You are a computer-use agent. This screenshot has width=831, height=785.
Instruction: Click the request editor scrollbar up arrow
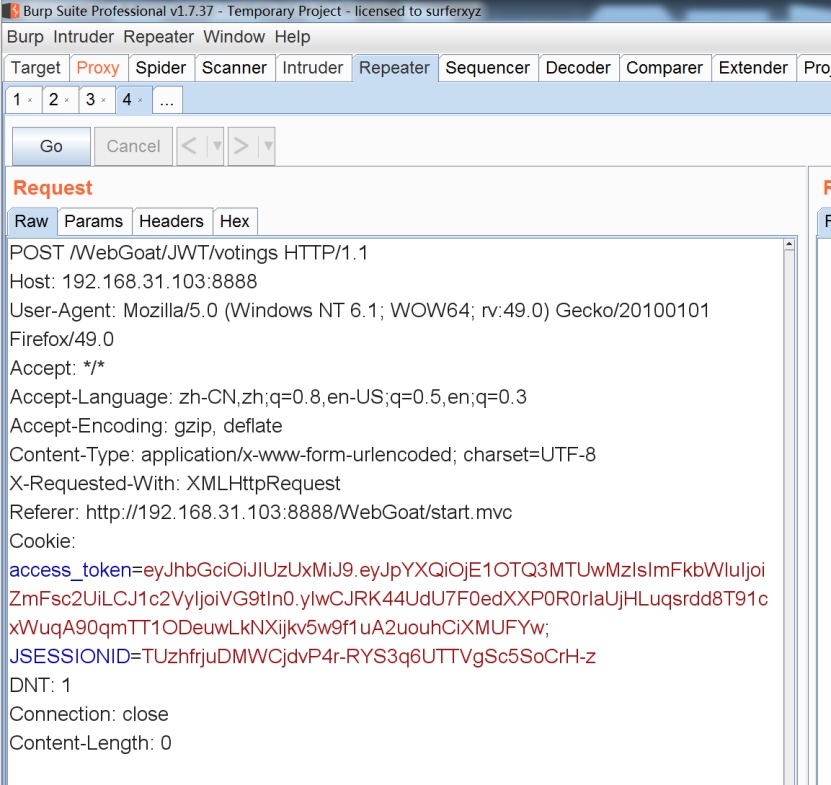pos(789,244)
